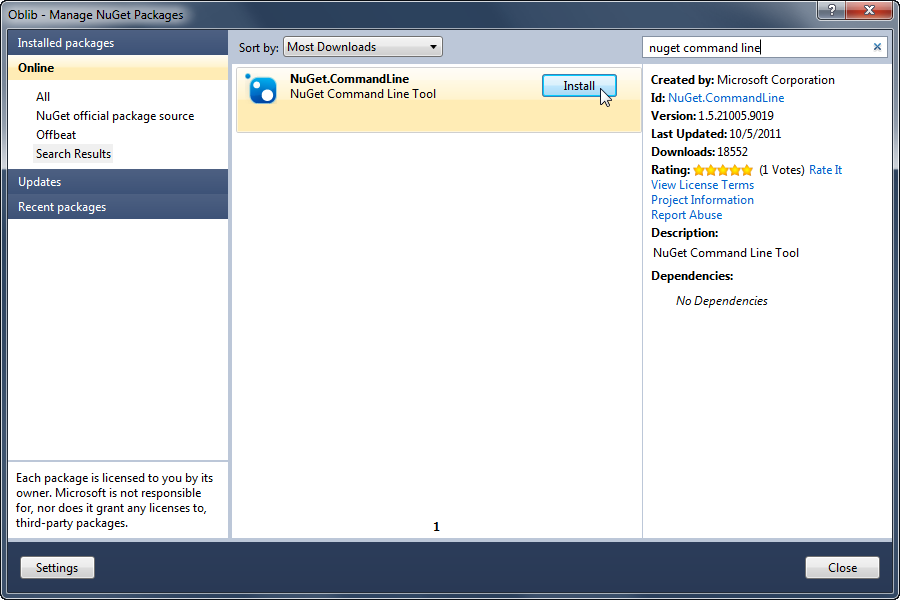The width and height of the screenshot is (900, 600).
Task: Expand the Updates section
Action: [x=118, y=182]
